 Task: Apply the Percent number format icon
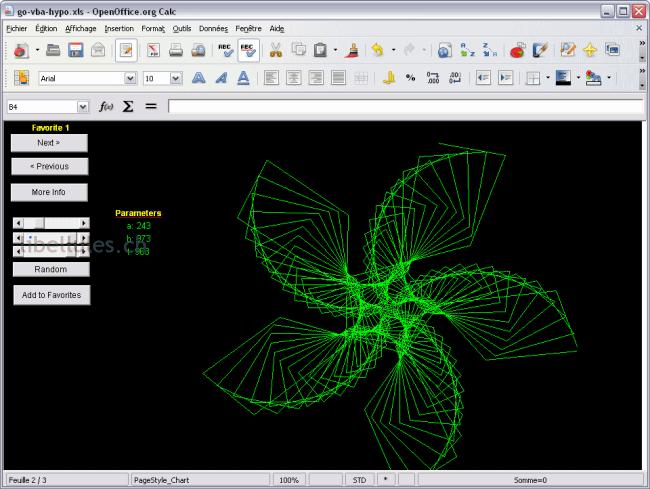click(410, 78)
